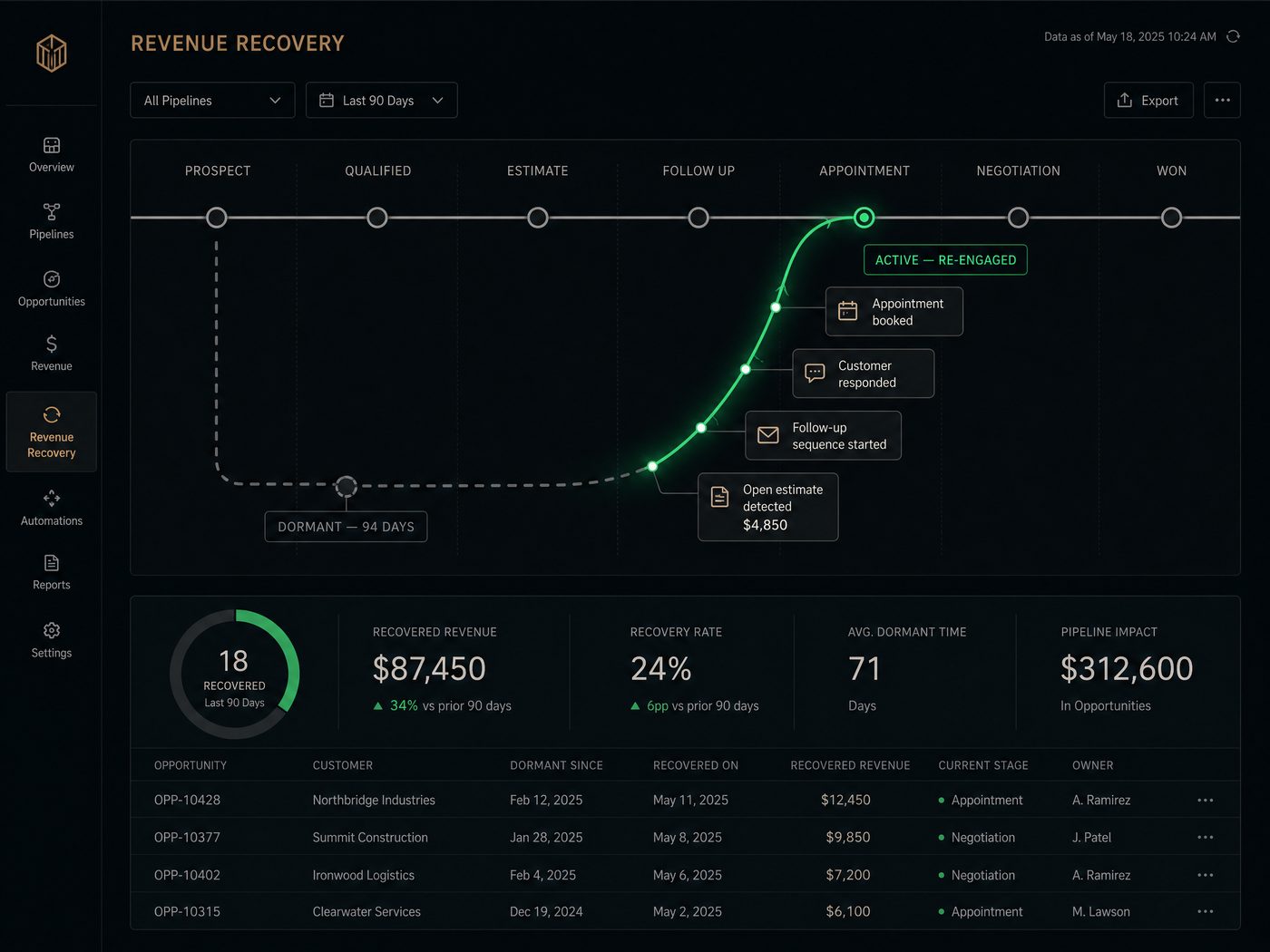Click the 18 Recovered progress ring
The height and width of the screenshot is (952, 1270).
[235, 674]
